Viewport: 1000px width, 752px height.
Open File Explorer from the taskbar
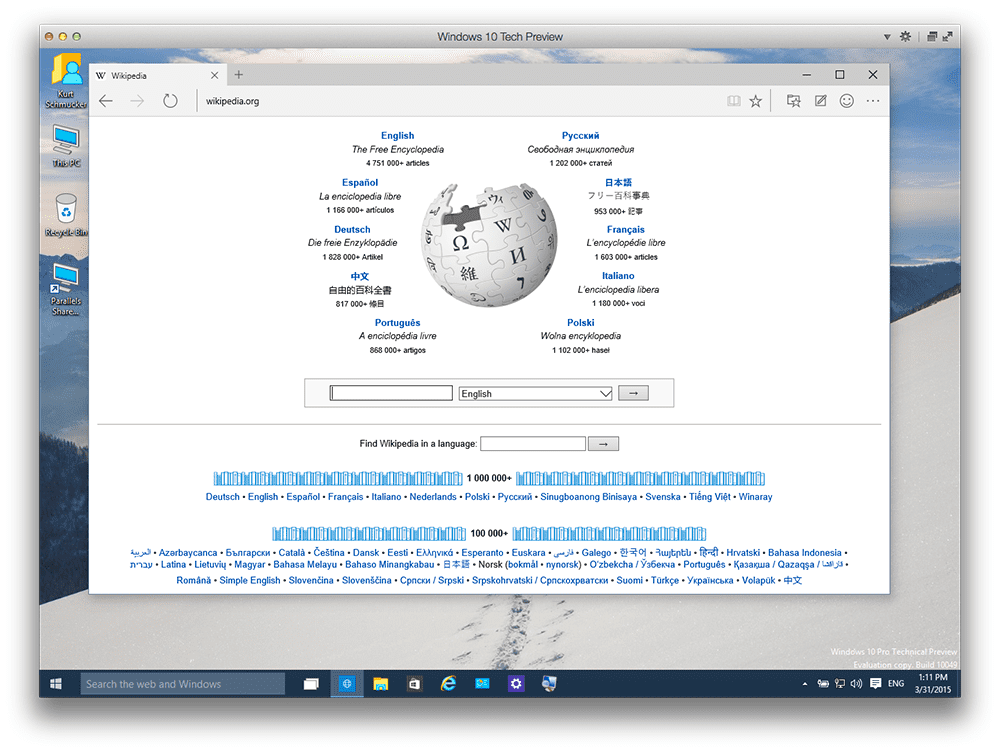[x=381, y=684]
